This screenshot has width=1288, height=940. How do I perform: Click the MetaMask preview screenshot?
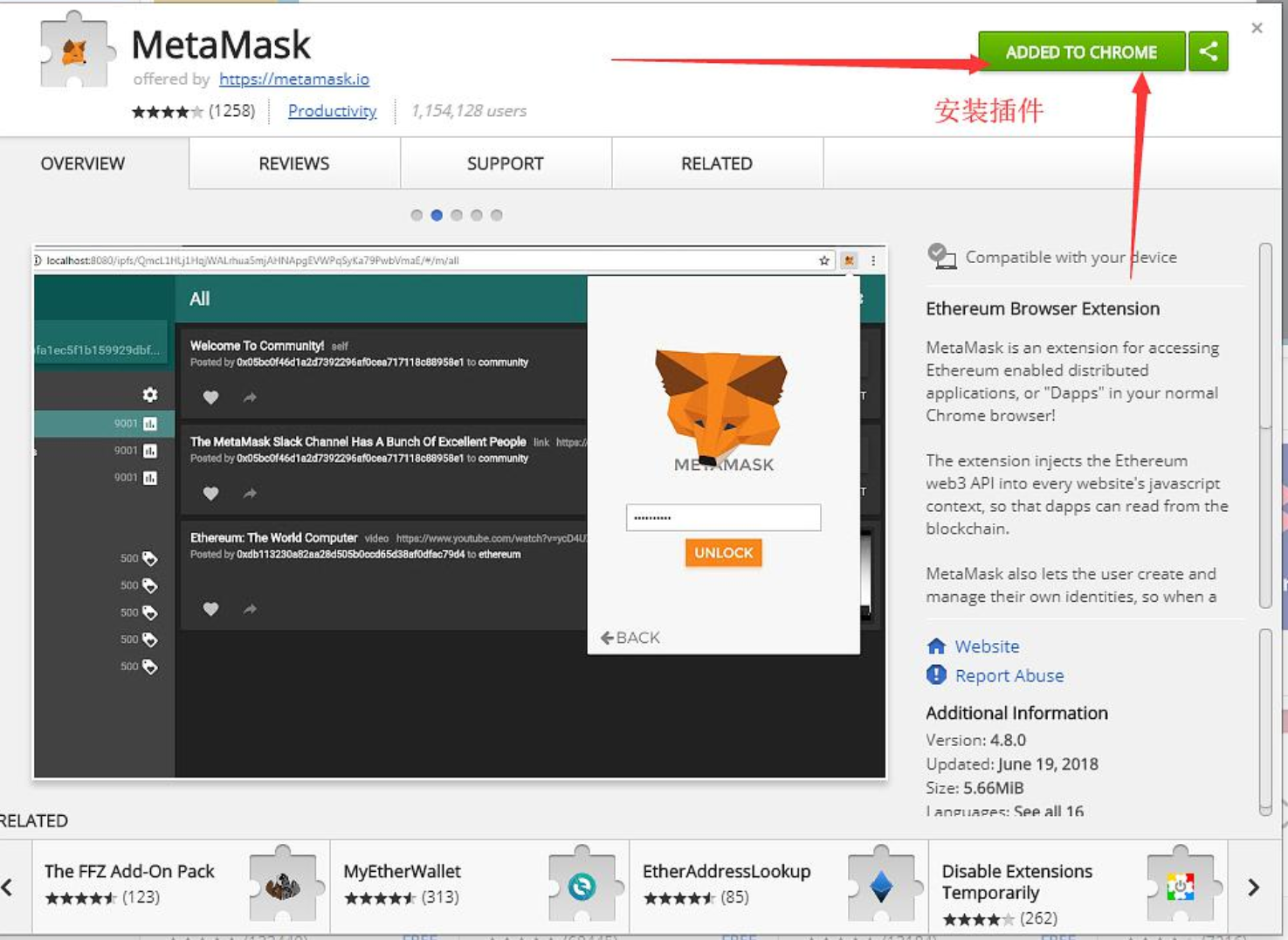tap(459, 512)
